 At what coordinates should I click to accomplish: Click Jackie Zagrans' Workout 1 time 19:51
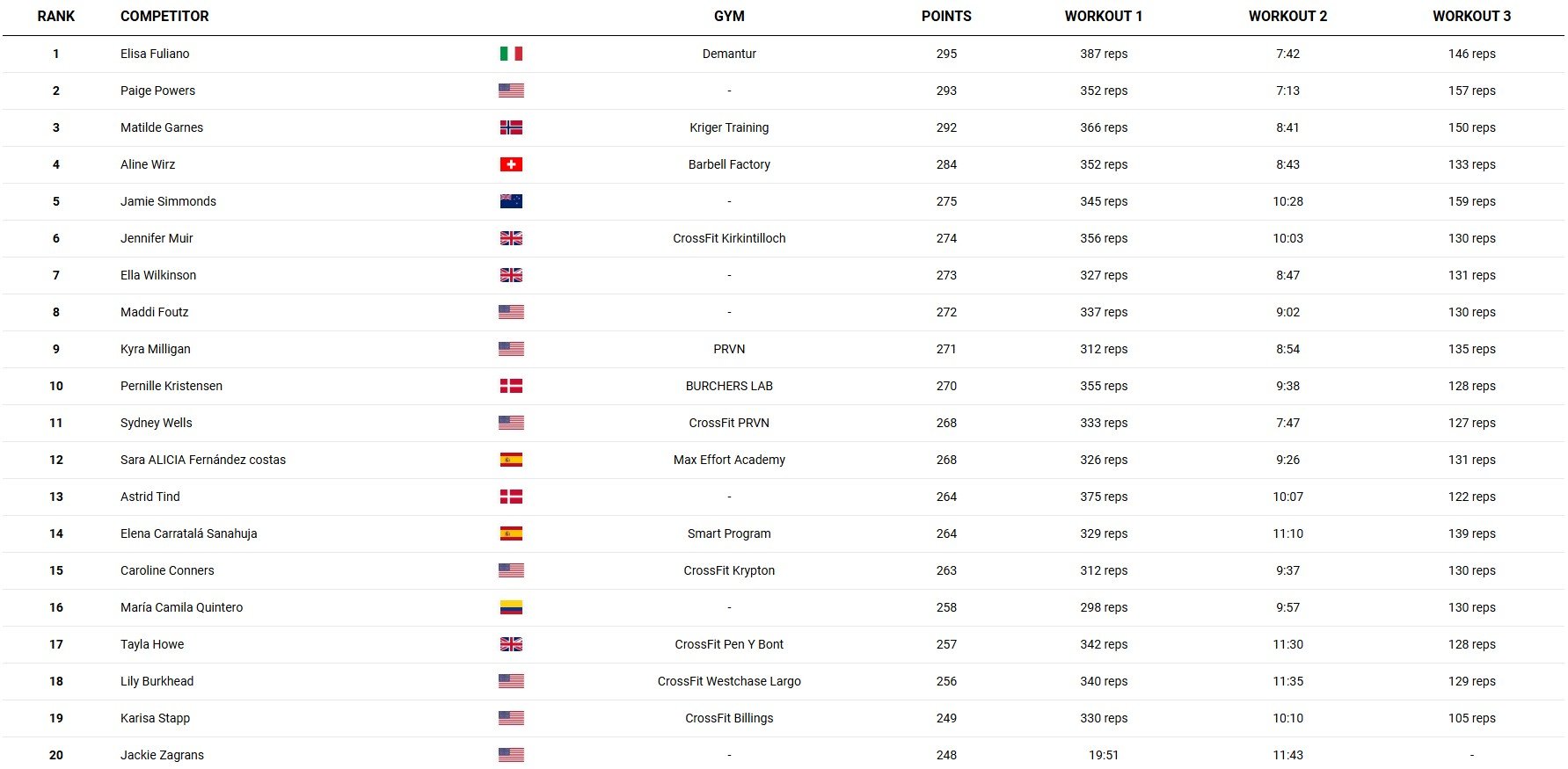coord(1104,755)
